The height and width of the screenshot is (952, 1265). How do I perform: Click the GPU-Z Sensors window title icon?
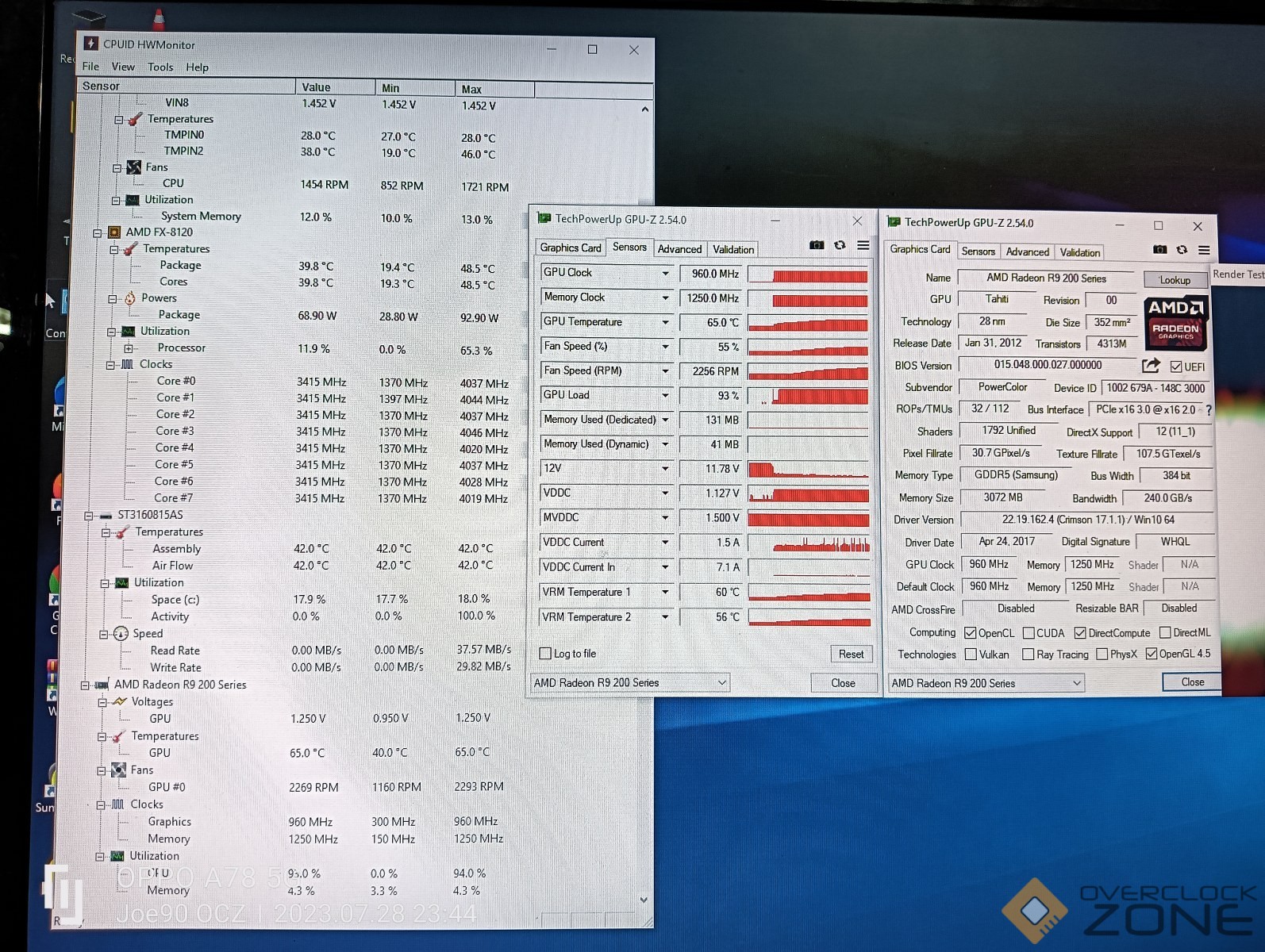544,218
